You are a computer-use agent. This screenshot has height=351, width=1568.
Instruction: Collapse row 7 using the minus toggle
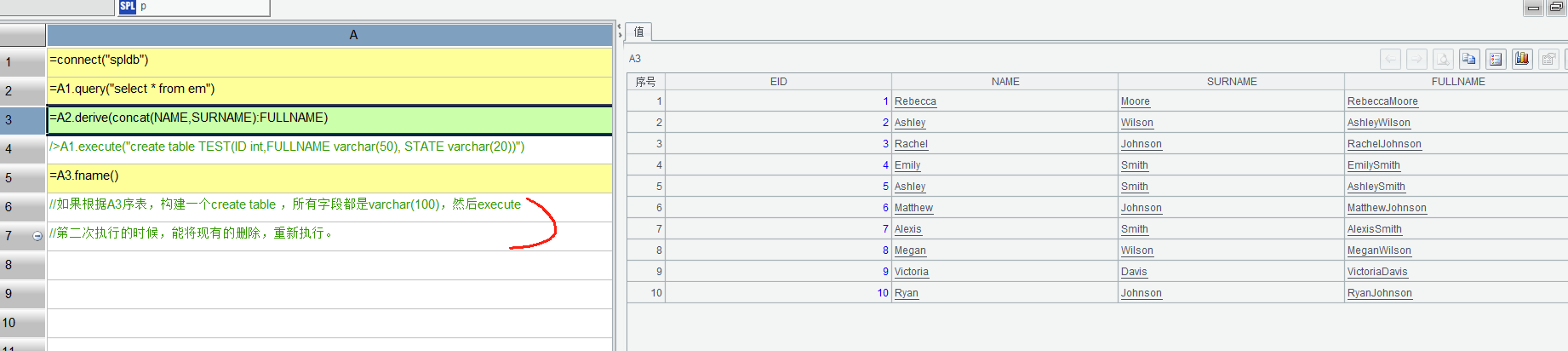(x=37, y=236)
